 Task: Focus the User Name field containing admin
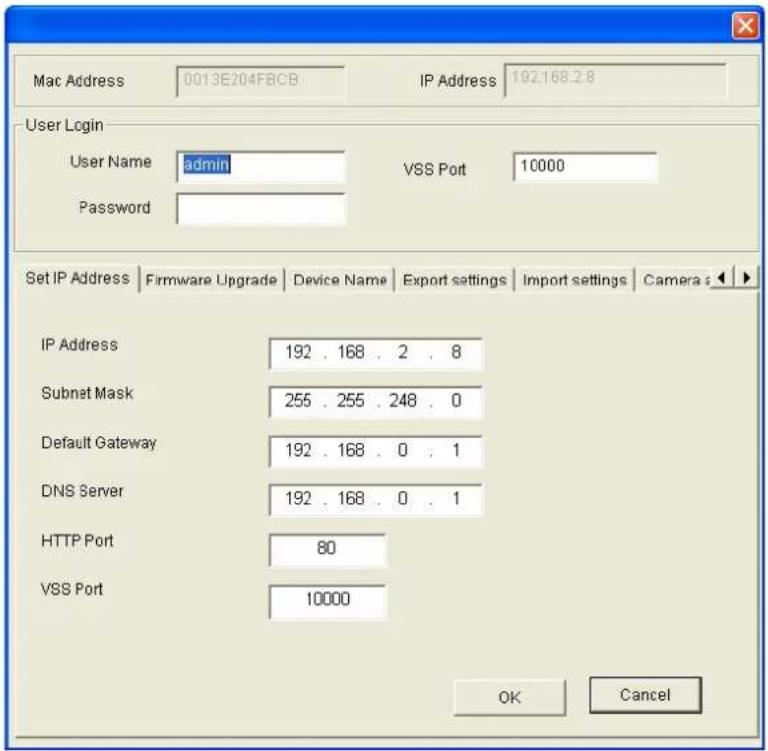[x=261, y=166]
